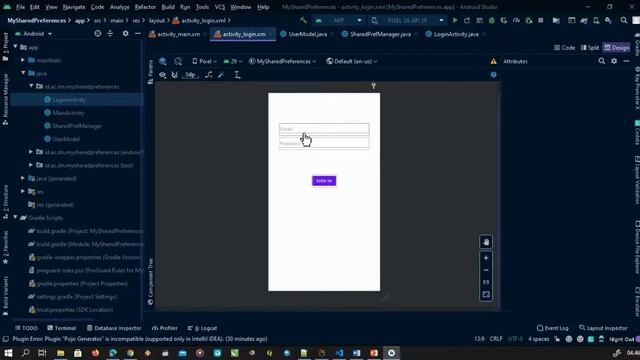The image size is (640, 360).
Task: Switch to Split view mode
Action: [590, 48]
